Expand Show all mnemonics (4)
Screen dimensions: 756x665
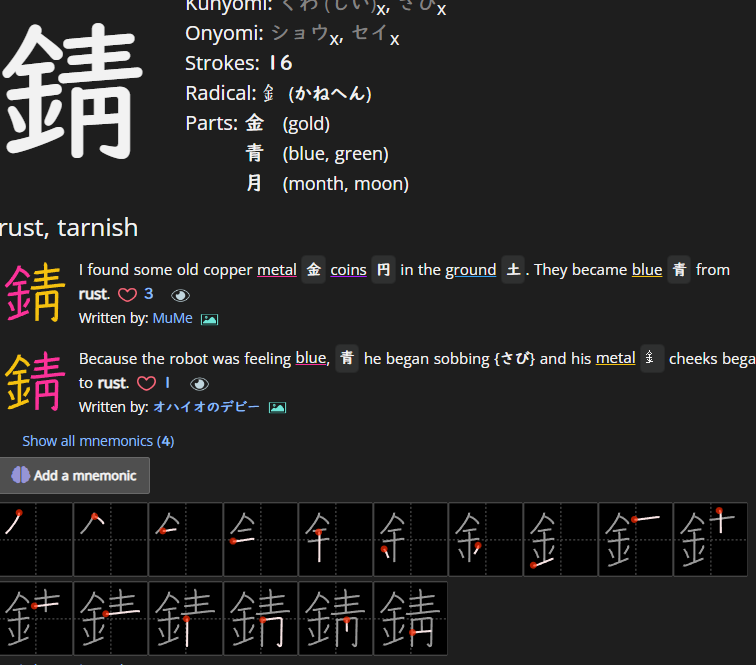click(98, 441)
